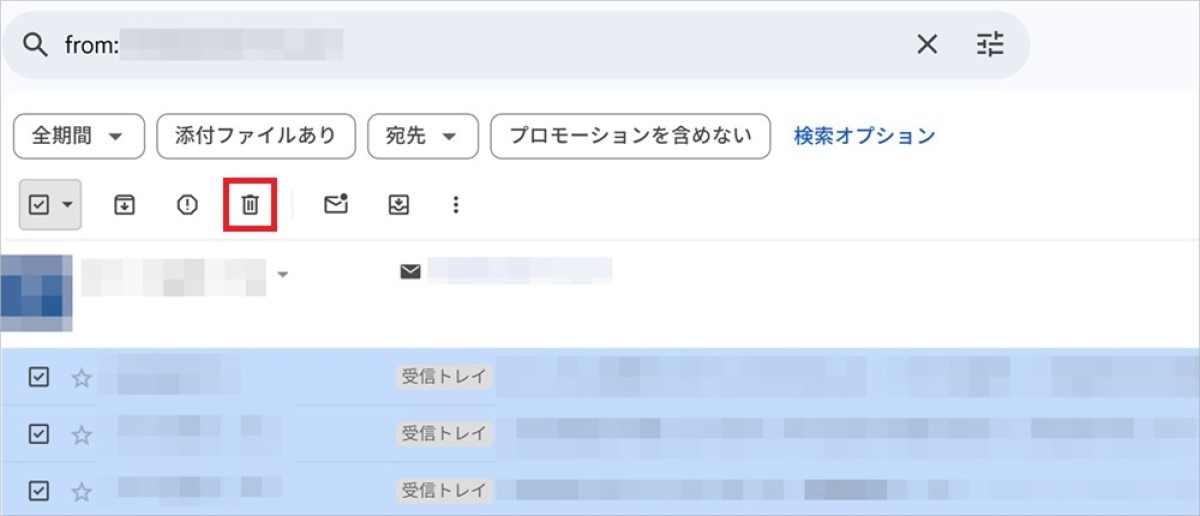
Task: Expand the 全期間 date range dropdown
Action: point(79,136)
